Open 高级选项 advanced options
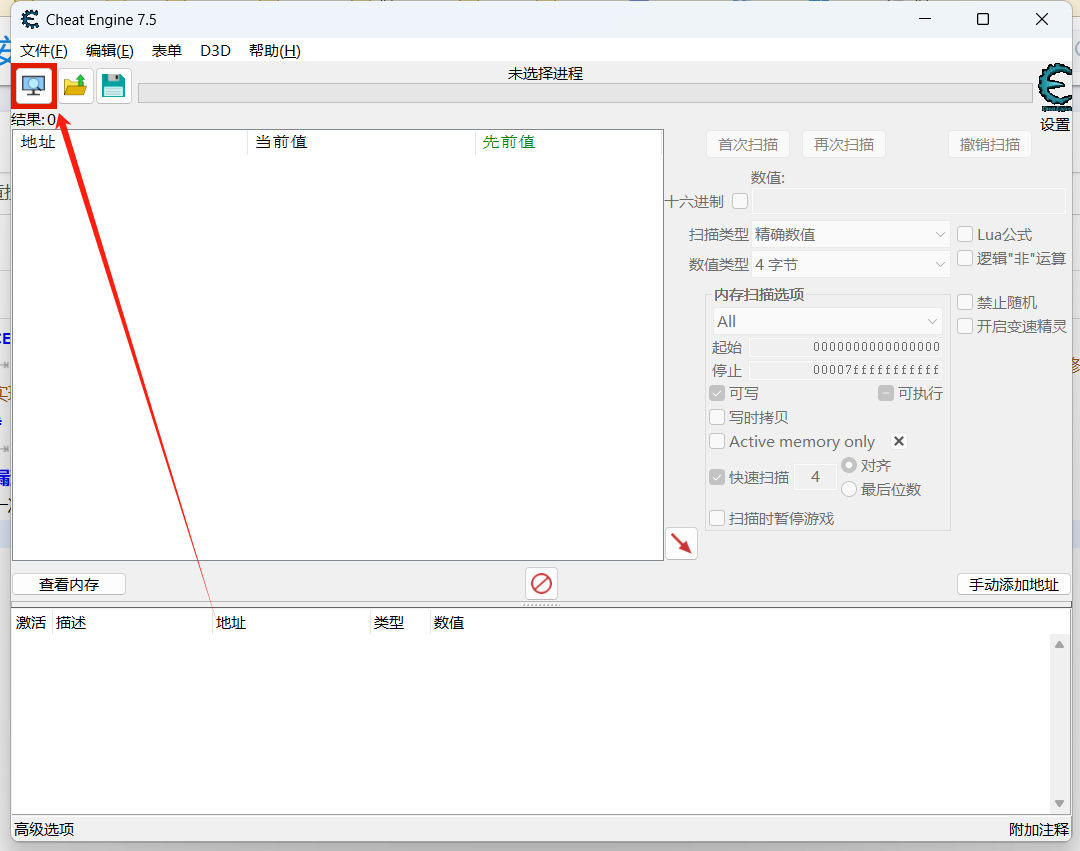This screenshot has width=1080, height=851. (x=44, y=830)
